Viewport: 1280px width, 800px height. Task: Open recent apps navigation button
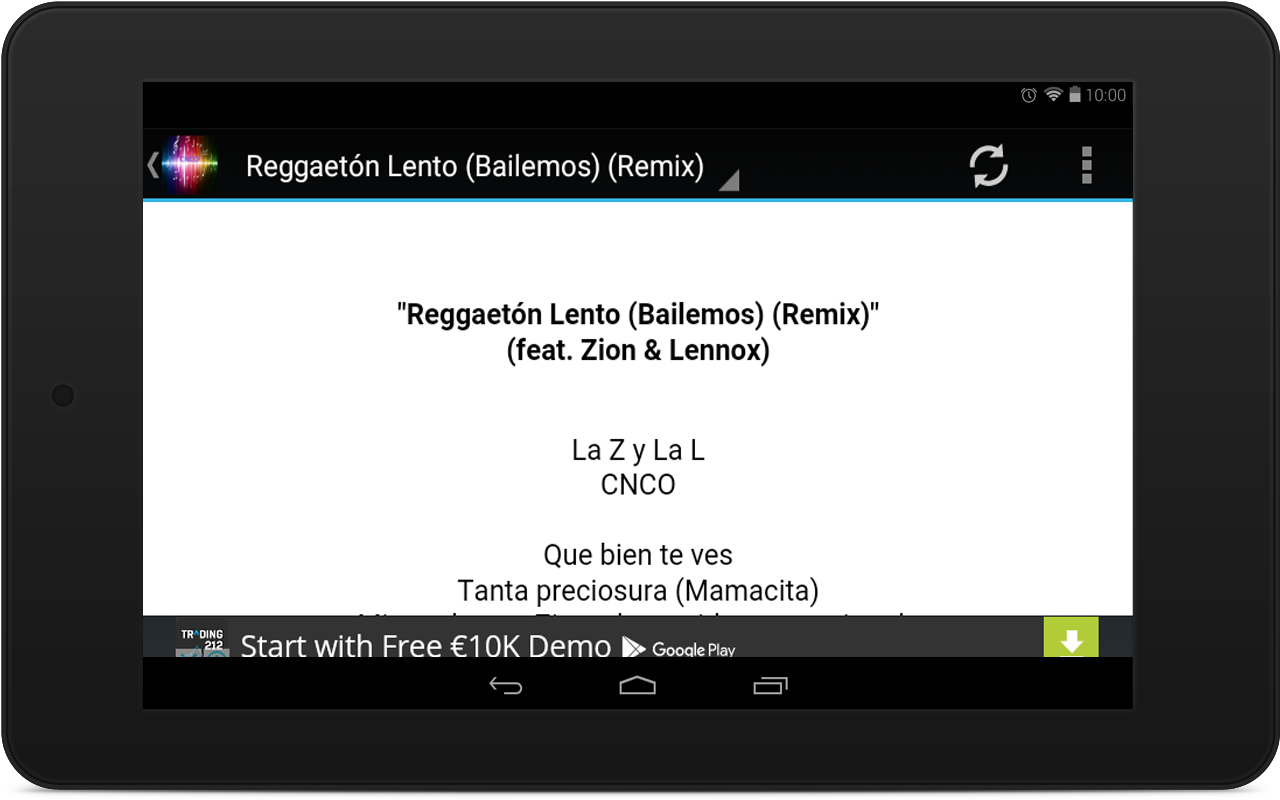tap(770, 685)
